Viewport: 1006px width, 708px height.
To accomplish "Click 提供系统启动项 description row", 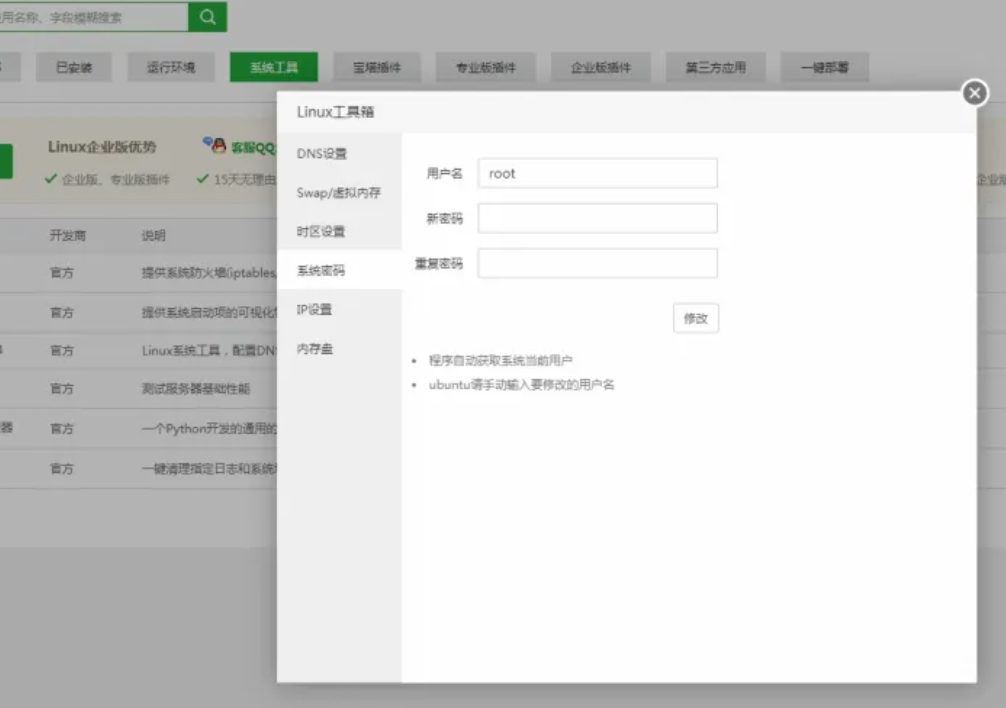I will pos(209,312).
